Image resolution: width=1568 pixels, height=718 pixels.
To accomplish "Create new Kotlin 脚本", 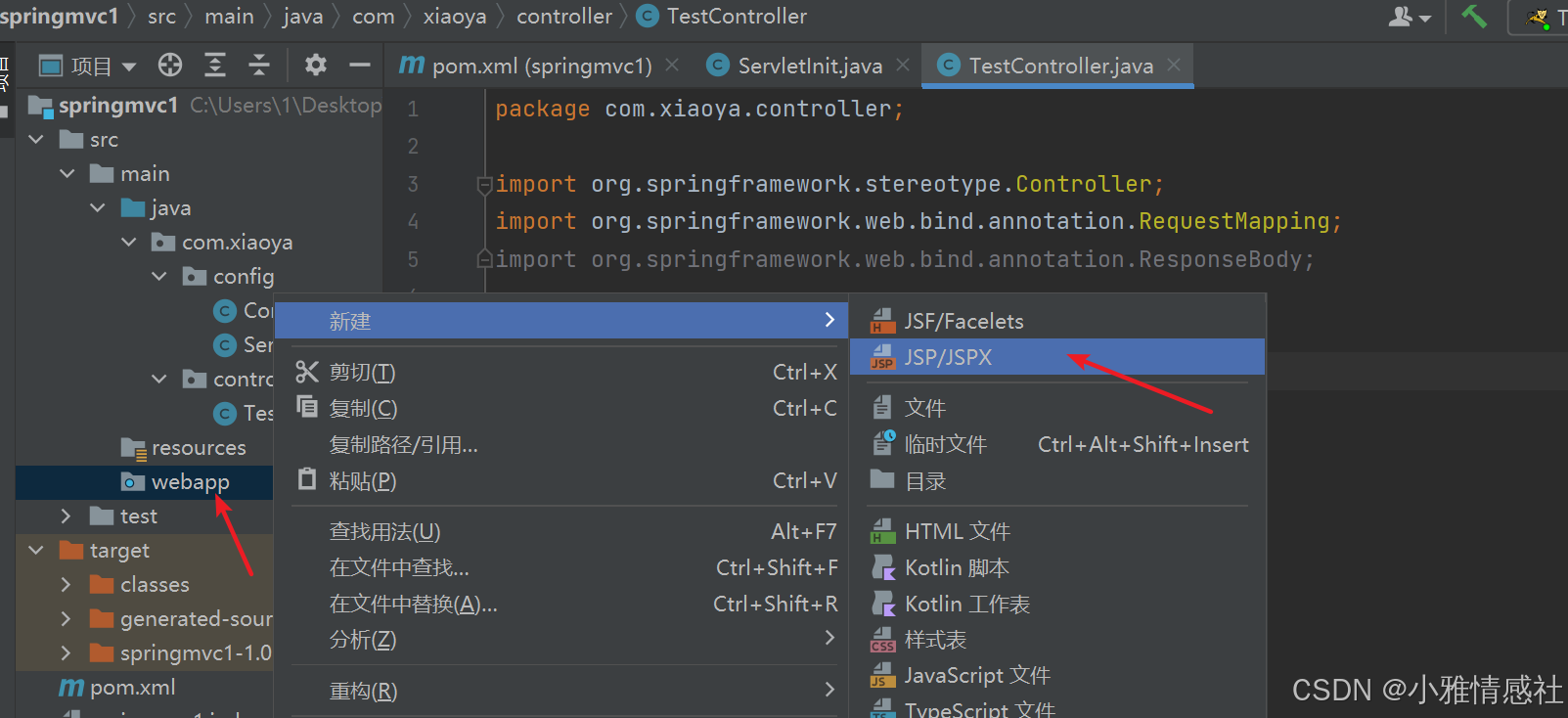I will coord(1057,568).
